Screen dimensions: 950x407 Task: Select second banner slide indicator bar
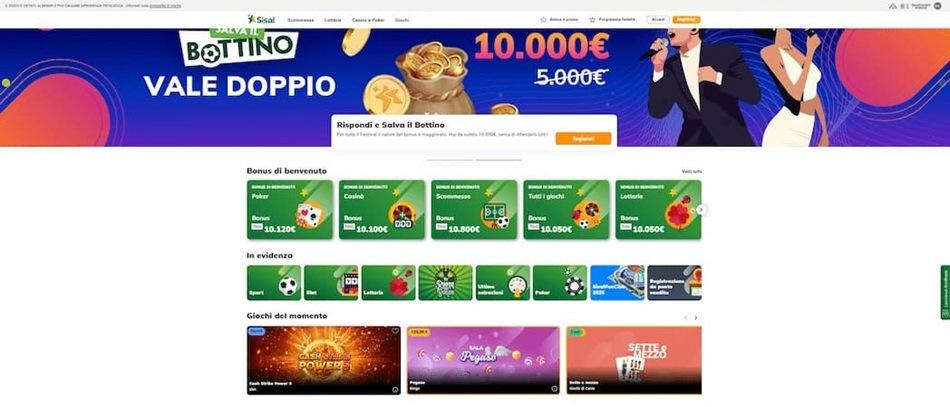pos(499,160)
